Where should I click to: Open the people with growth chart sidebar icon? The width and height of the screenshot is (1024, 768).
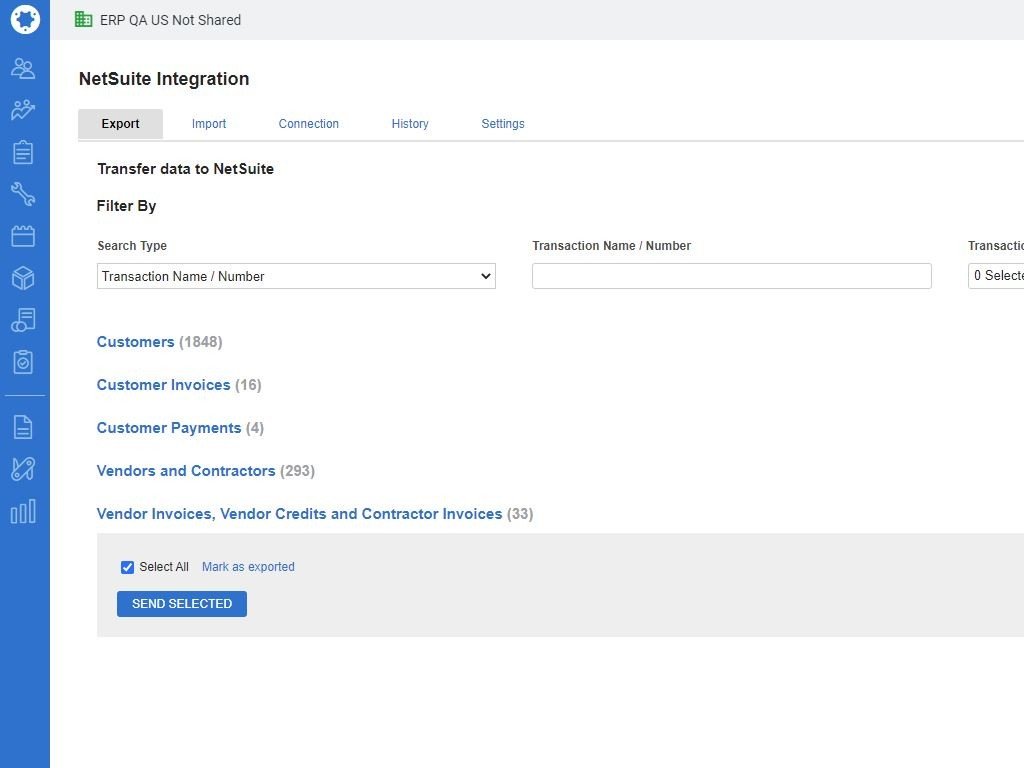point(24,110)
